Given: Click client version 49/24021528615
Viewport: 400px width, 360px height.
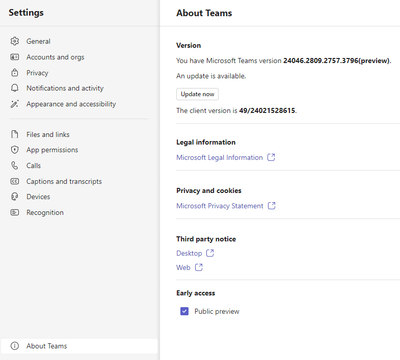Looking at the screenshot, I should 267,110.
